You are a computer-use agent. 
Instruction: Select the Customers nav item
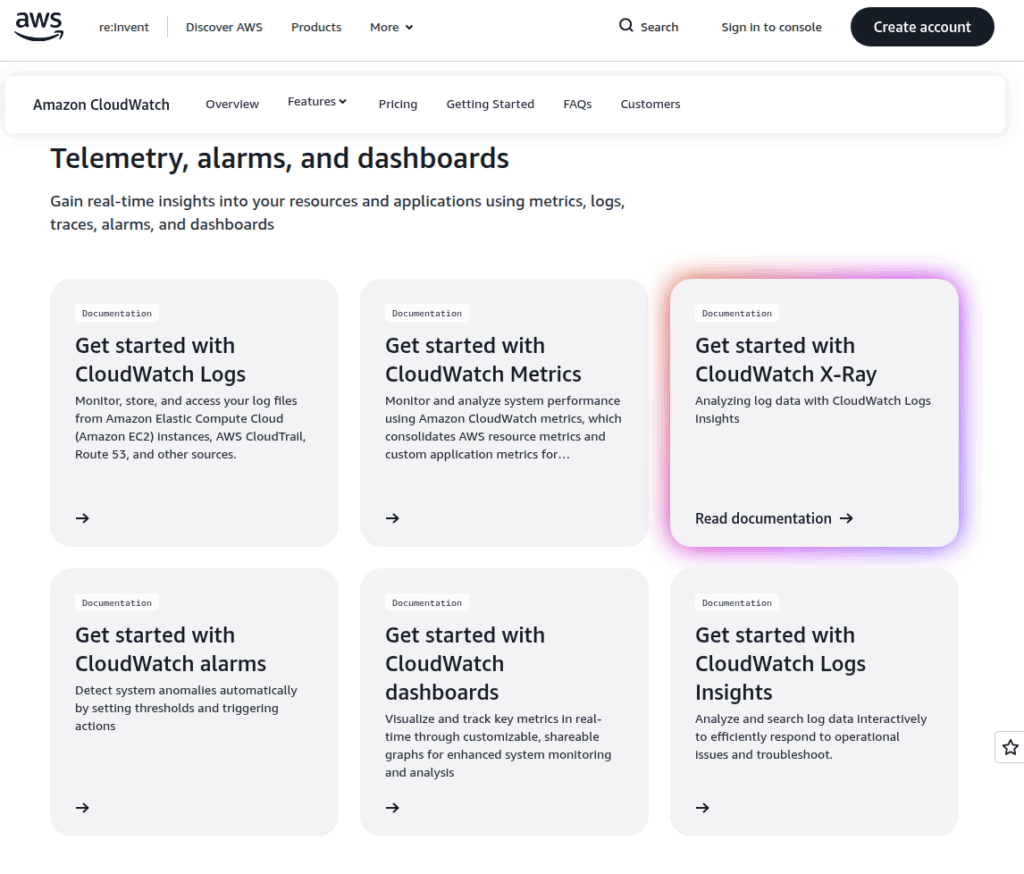click(x=650, y=104)
